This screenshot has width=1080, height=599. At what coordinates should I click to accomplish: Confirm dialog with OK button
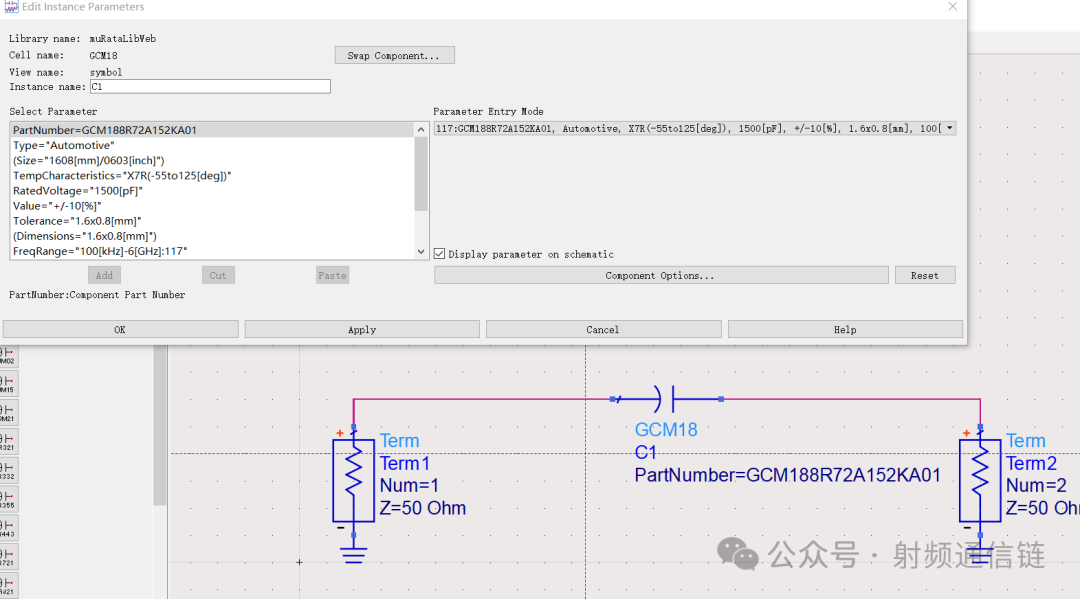(121, 330)
